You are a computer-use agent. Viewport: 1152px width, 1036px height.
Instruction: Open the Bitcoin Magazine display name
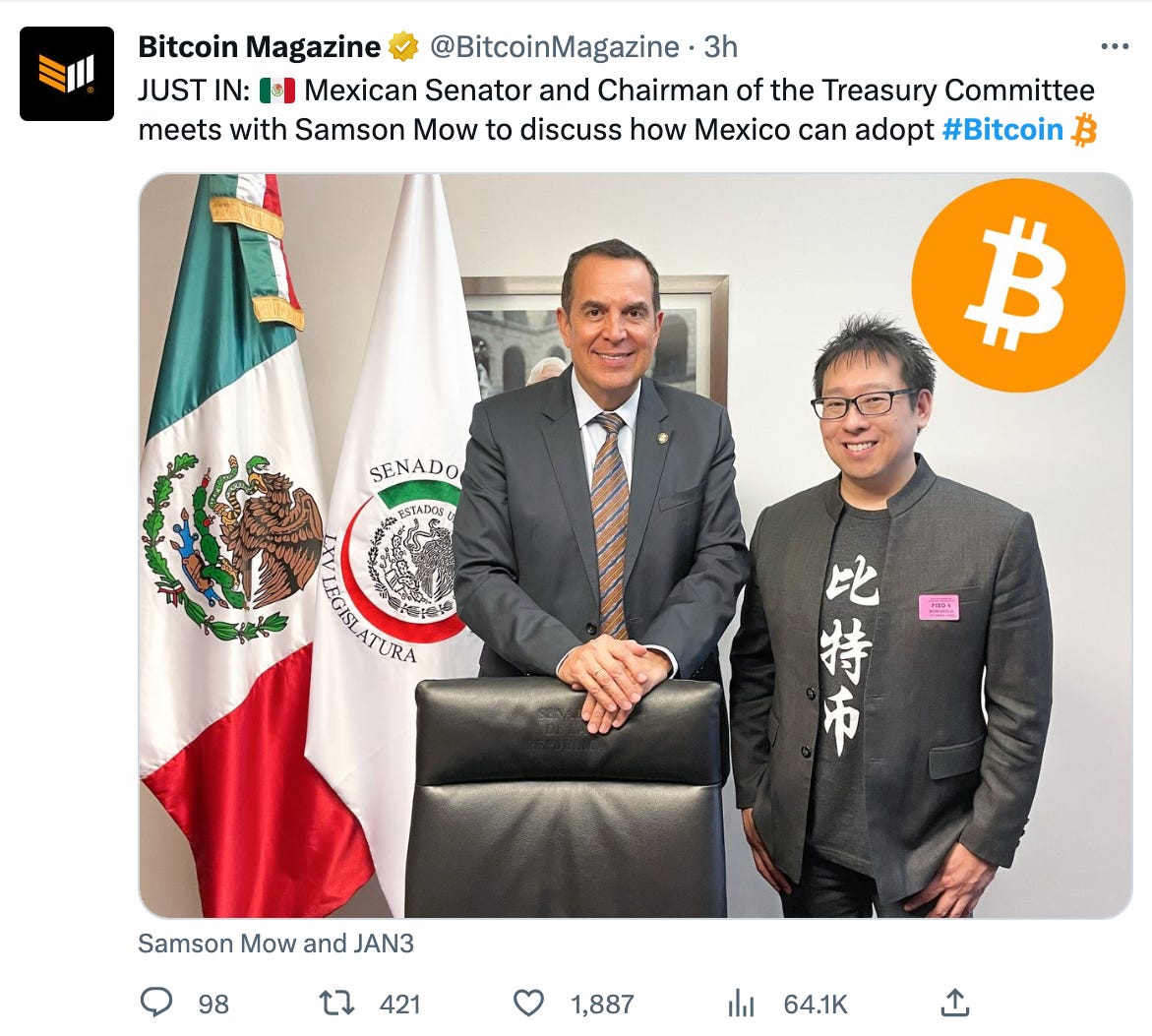pos(260,47)
